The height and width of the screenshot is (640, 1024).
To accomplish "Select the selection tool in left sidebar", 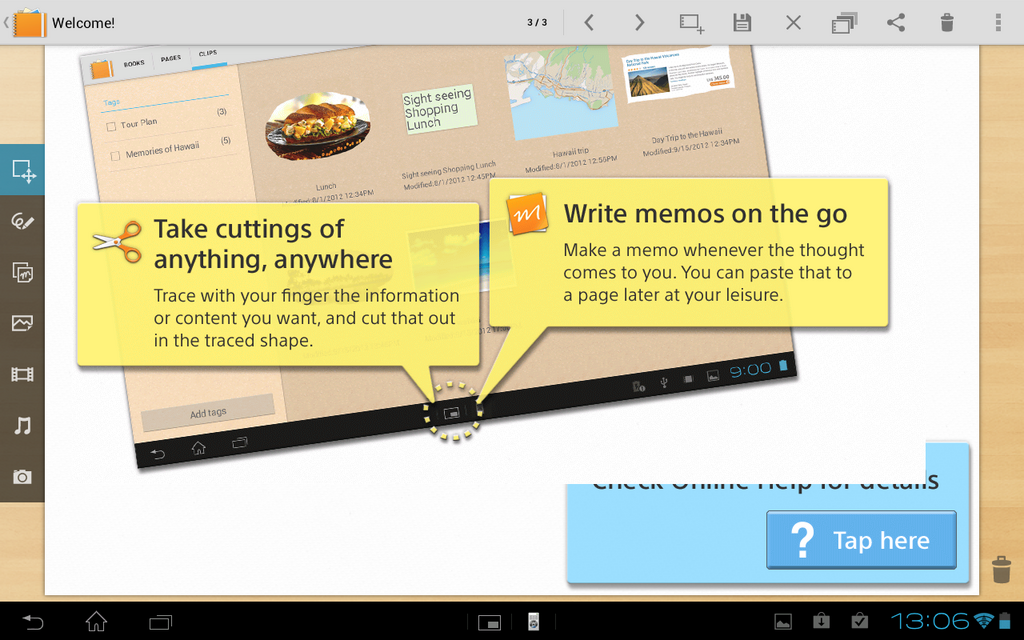I will (22, 170).
